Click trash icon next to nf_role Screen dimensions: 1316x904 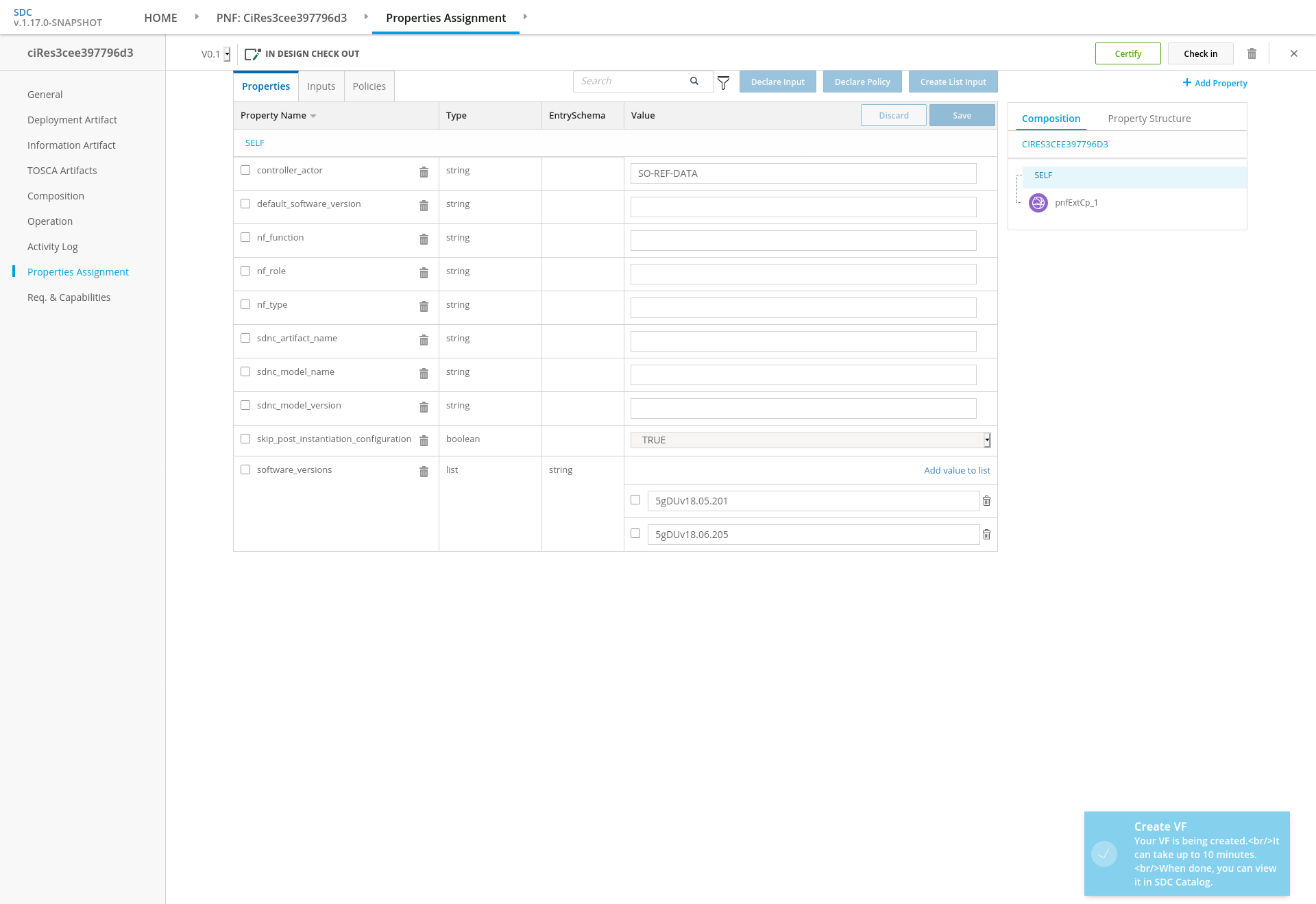[424, 273]
